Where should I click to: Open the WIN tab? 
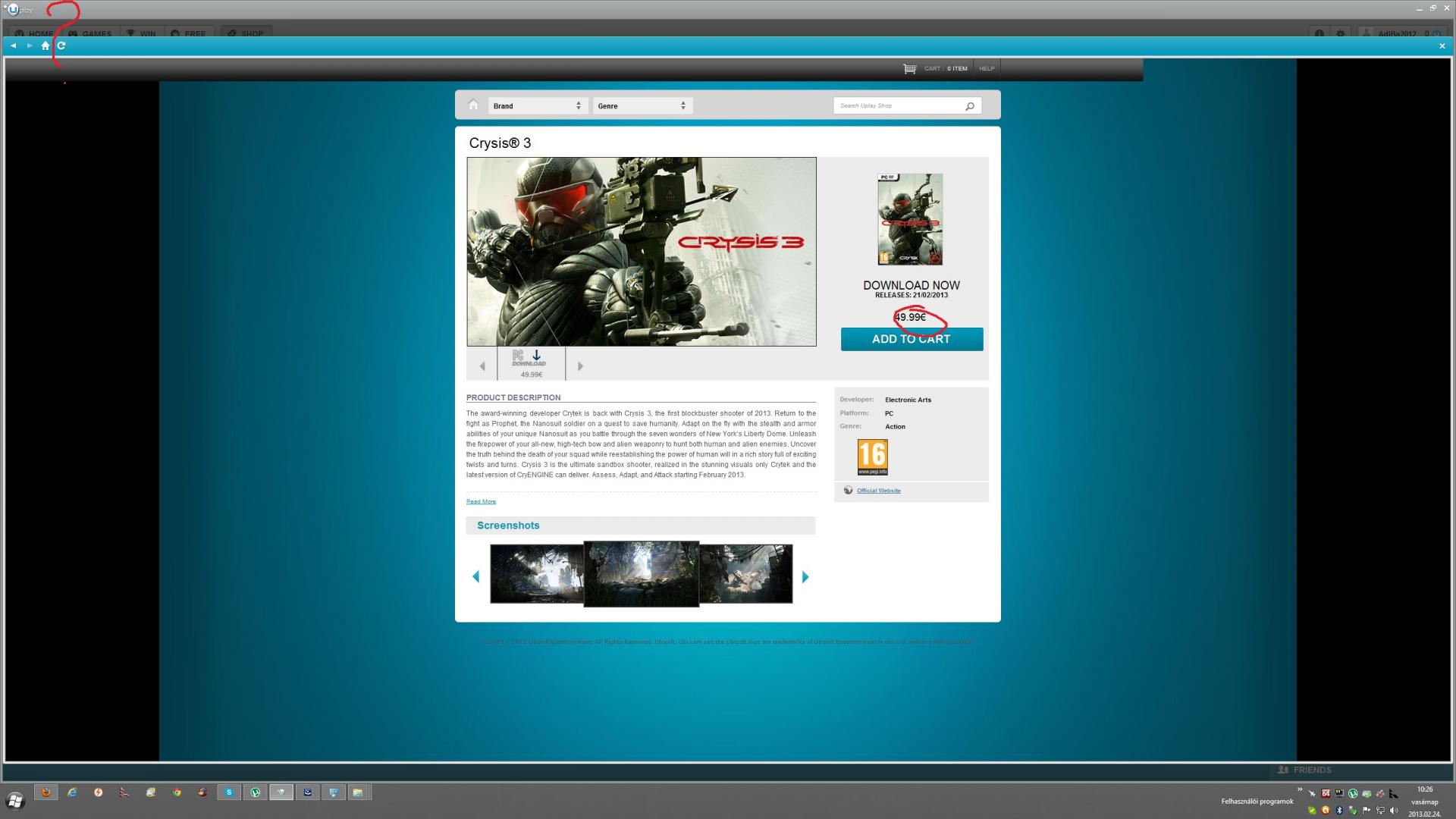click(142, 33)
